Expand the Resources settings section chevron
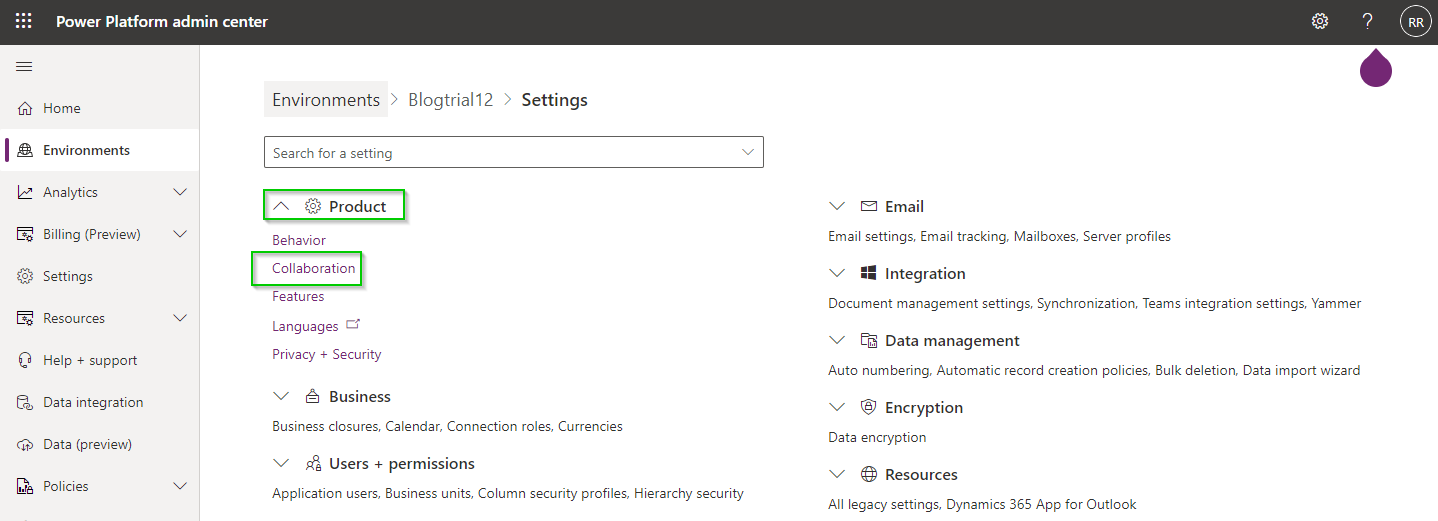 click(x=838, y=474)
